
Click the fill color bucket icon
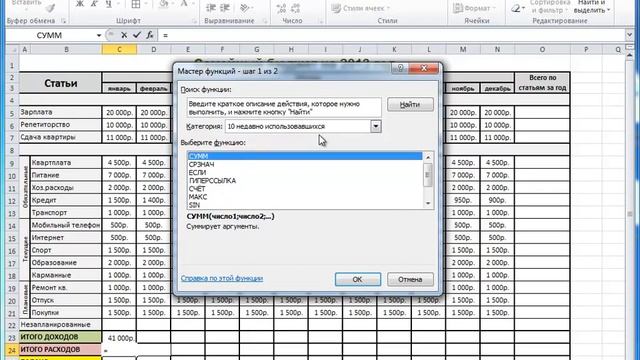pyautogui.click(x=164, y=4)
